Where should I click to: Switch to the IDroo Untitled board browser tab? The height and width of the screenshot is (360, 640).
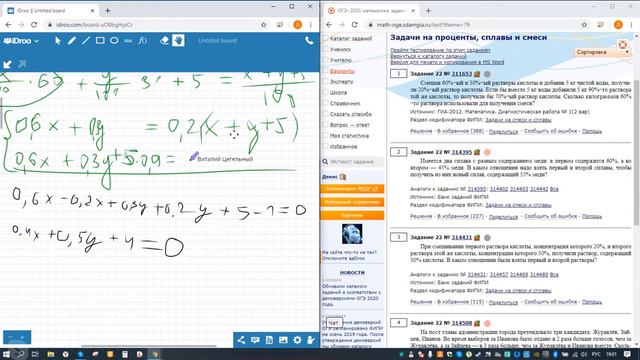click(51, 11)
